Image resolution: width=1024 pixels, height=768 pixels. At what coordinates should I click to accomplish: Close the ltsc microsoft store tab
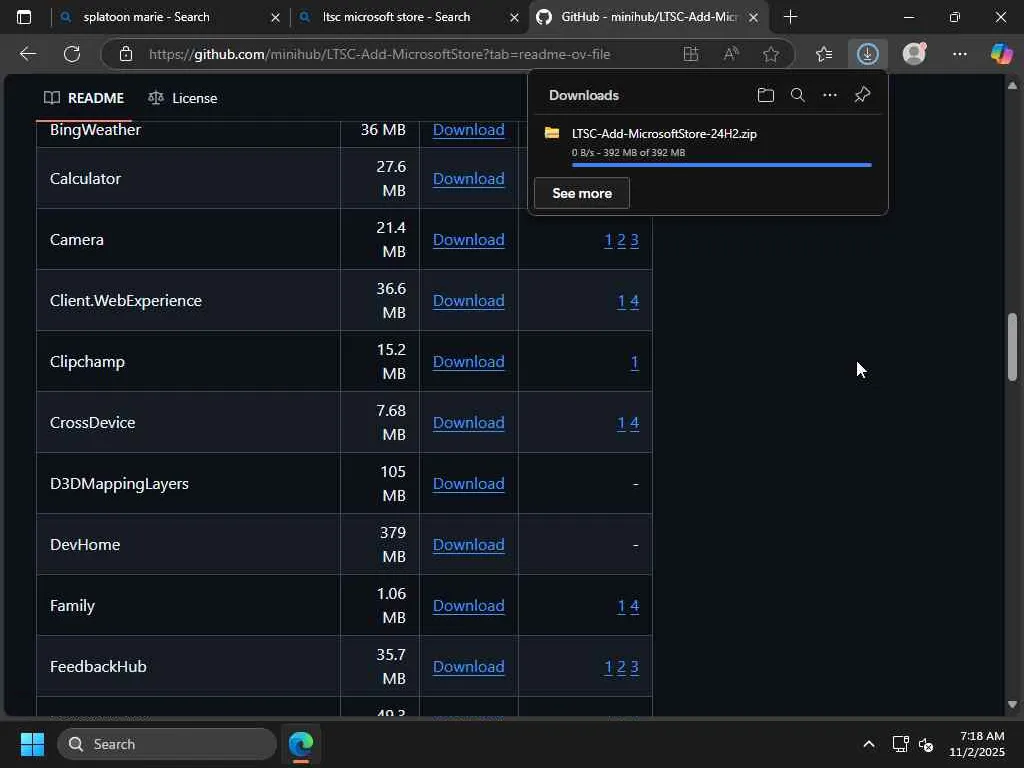pos(514,18)
